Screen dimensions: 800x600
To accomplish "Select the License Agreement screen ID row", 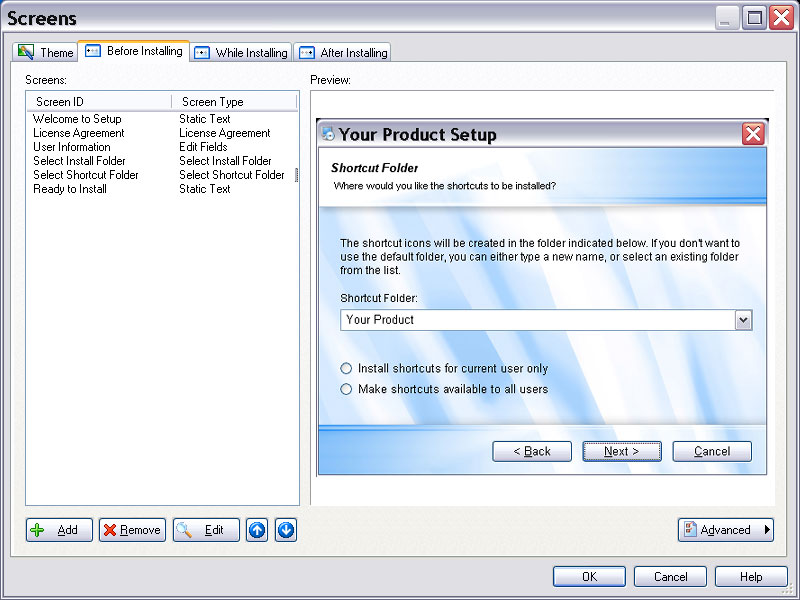I will pyautogui.click(x=79, y=133).
